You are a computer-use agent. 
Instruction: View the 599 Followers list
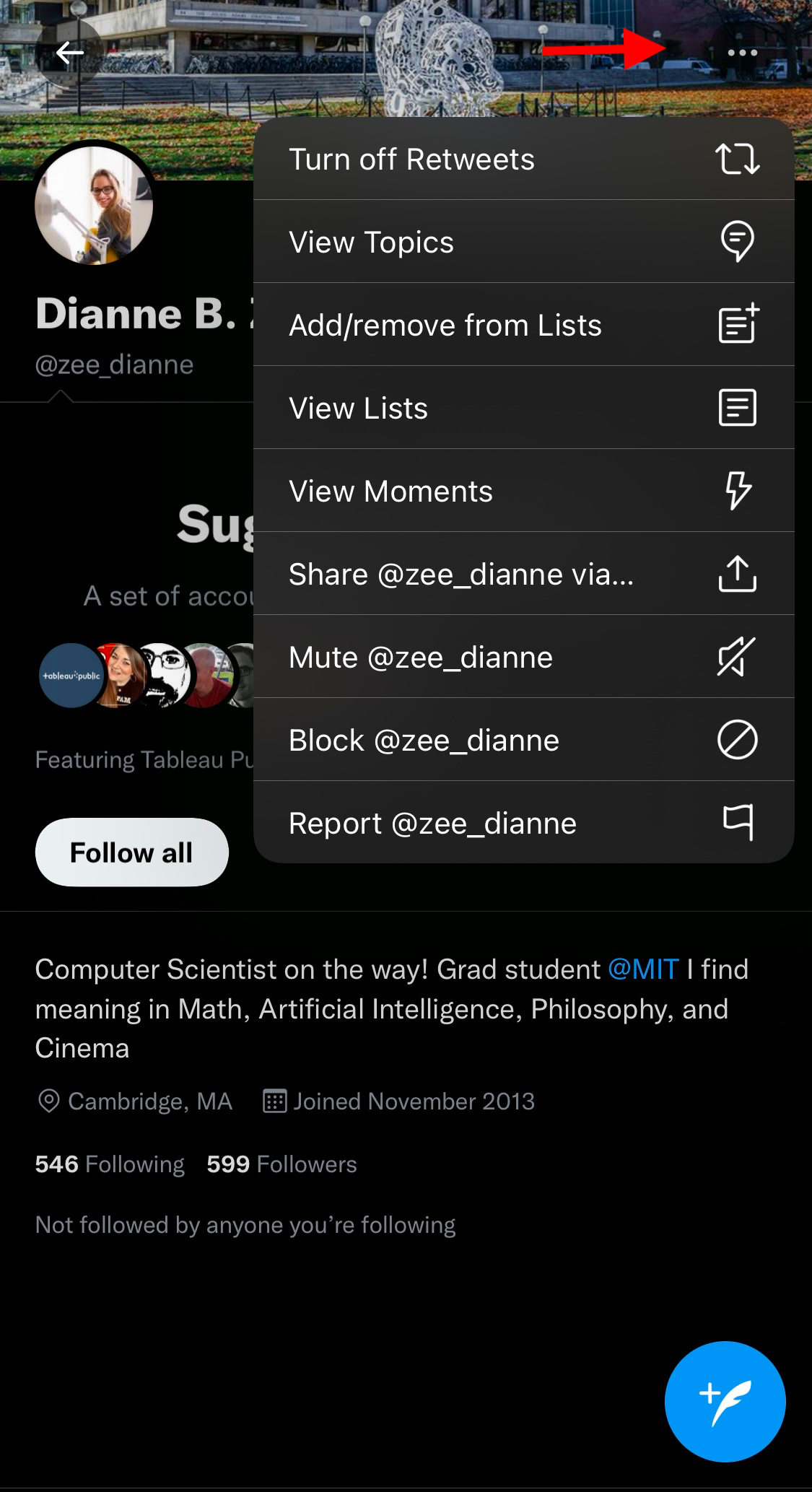click(x=280, y=1164)
